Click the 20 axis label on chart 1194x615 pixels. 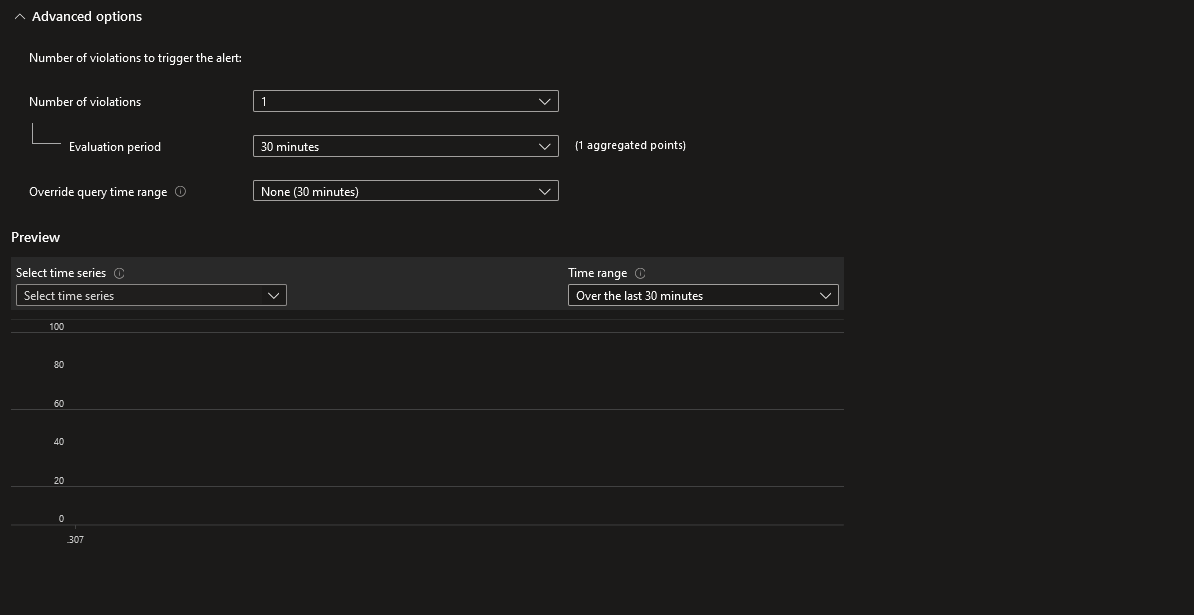click(x=59, y=480)
